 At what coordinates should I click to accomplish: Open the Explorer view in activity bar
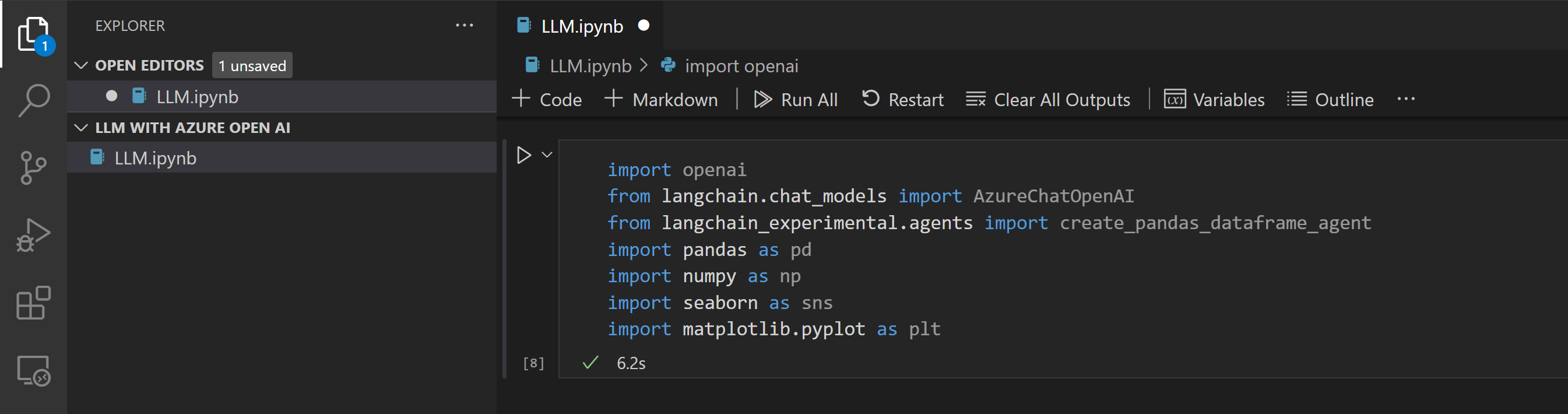[33, 33]
